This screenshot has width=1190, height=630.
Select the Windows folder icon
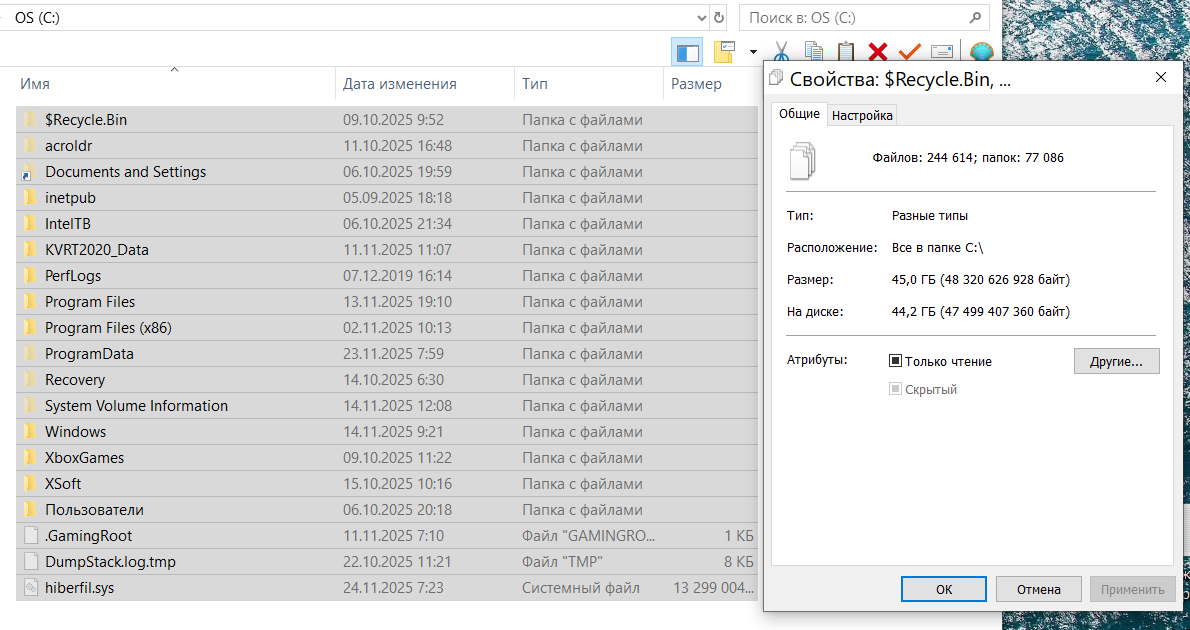pyautogui.click(x=30, y=431)
